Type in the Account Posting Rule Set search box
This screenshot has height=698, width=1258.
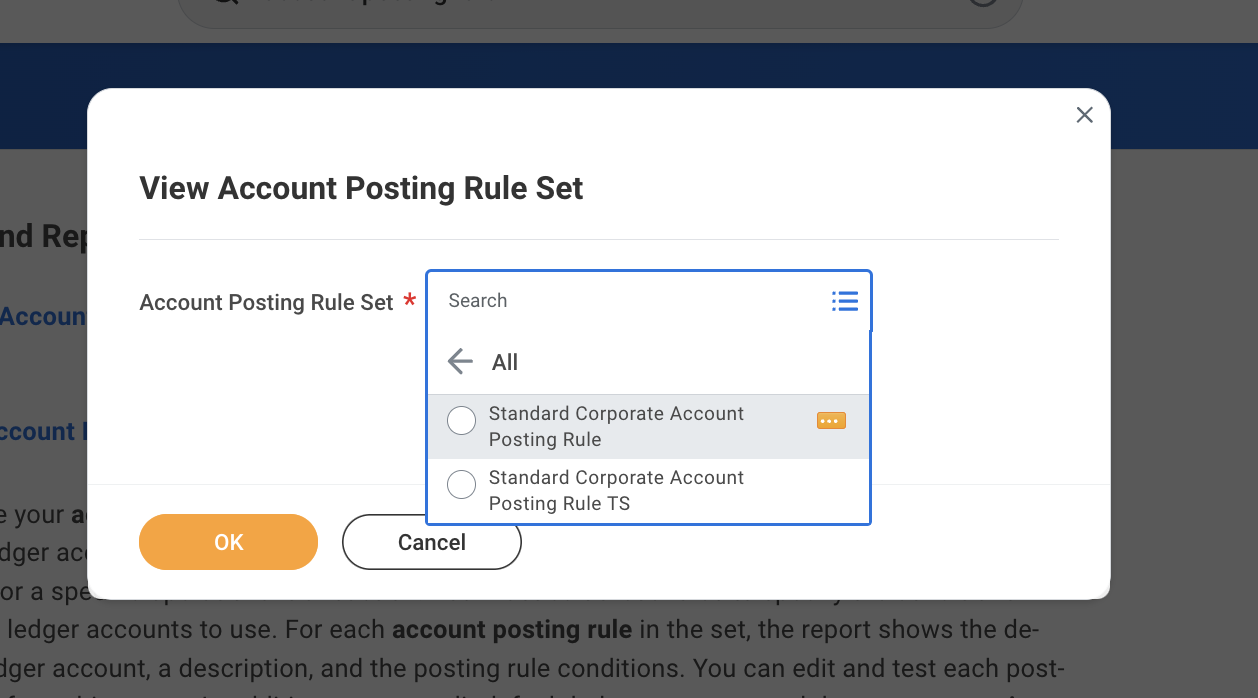pyautogui.click(x=630, y=301)
